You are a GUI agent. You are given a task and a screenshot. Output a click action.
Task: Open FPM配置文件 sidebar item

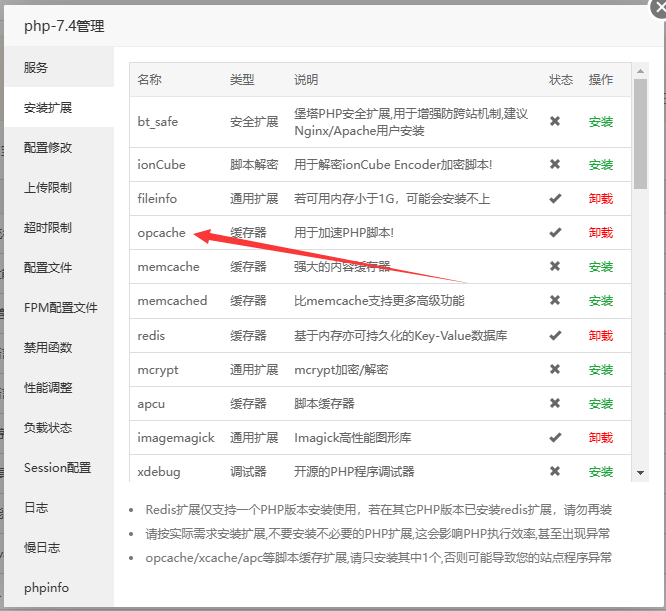59,307
